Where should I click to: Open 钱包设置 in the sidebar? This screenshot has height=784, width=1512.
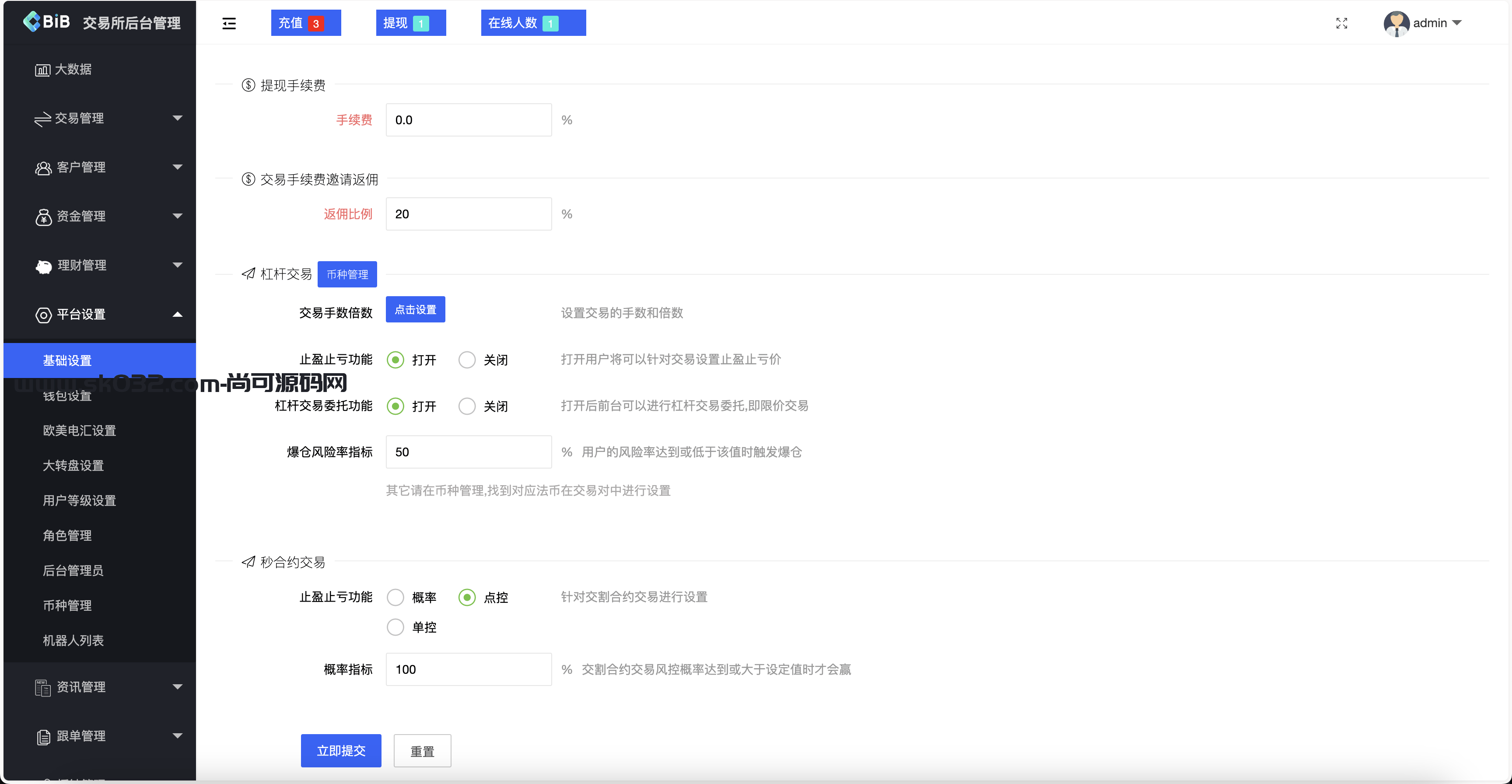[x=100, y=395]
